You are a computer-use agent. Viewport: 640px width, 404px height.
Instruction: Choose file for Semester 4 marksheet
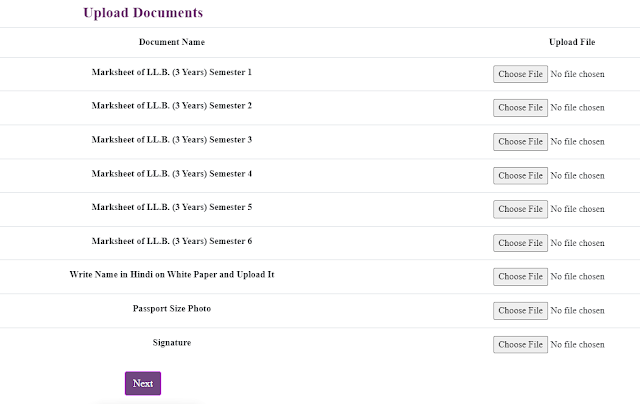[520, 175]
